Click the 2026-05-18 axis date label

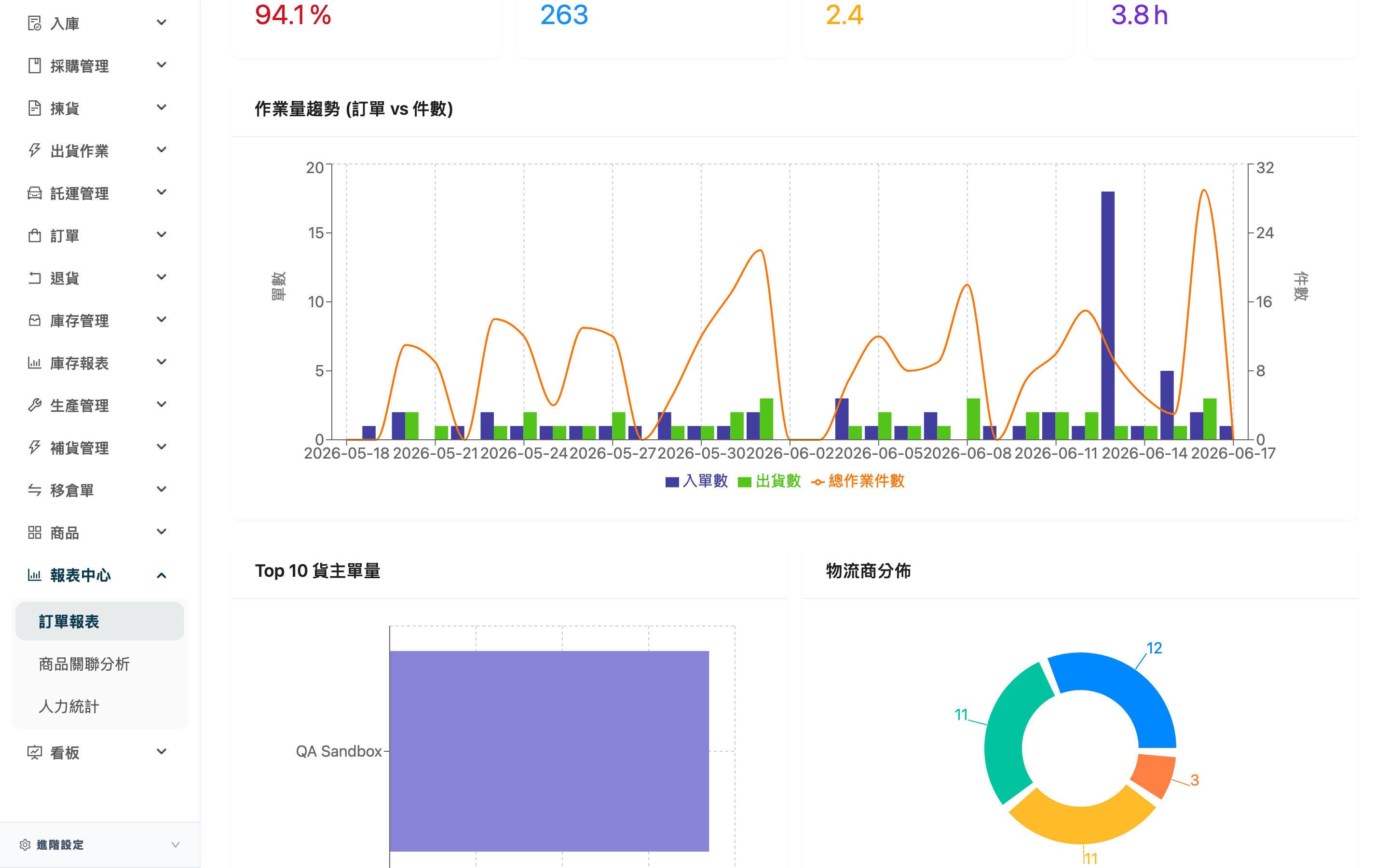(x=347, y=453)
